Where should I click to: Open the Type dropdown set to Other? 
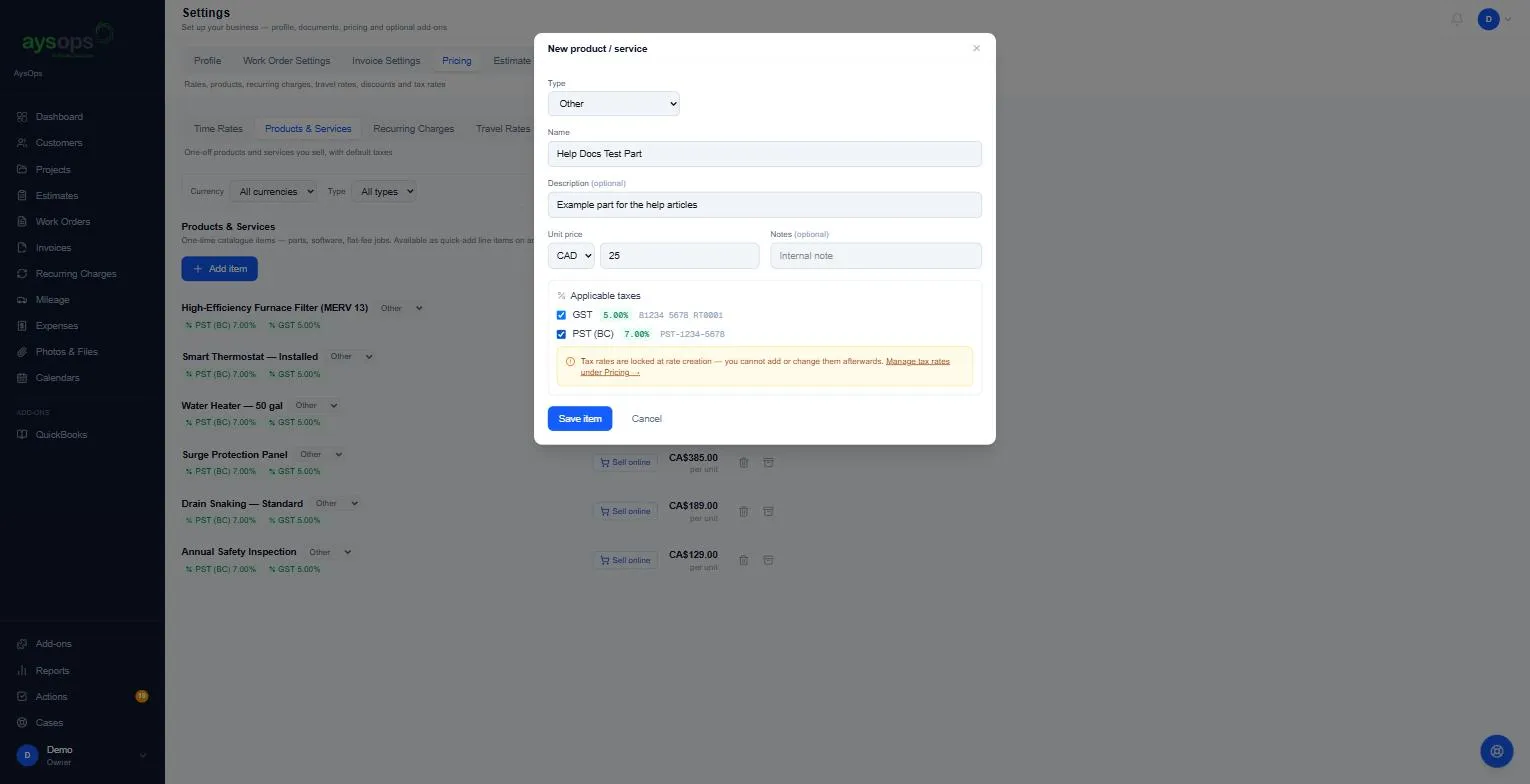(614, 104)
